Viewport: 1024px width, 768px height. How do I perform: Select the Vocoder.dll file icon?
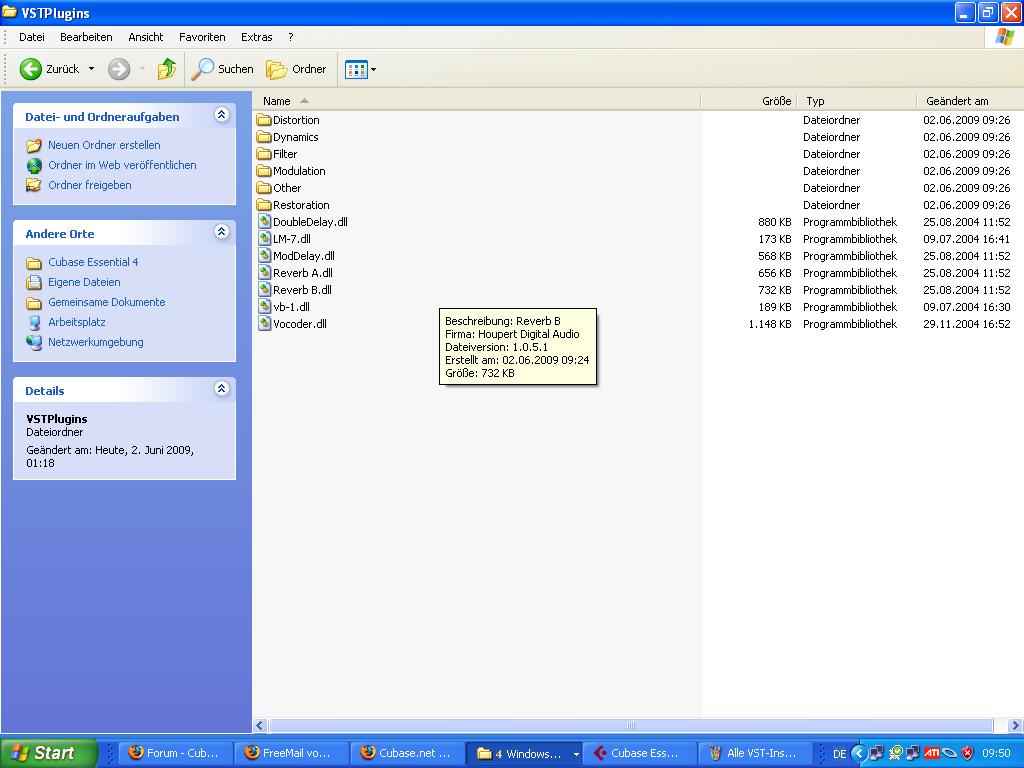[264, 324]
